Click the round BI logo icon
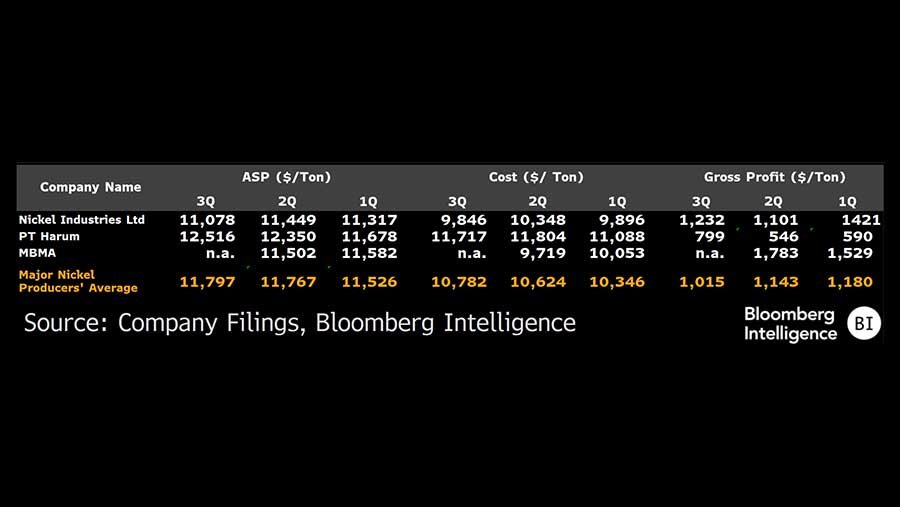 point(864,324)
